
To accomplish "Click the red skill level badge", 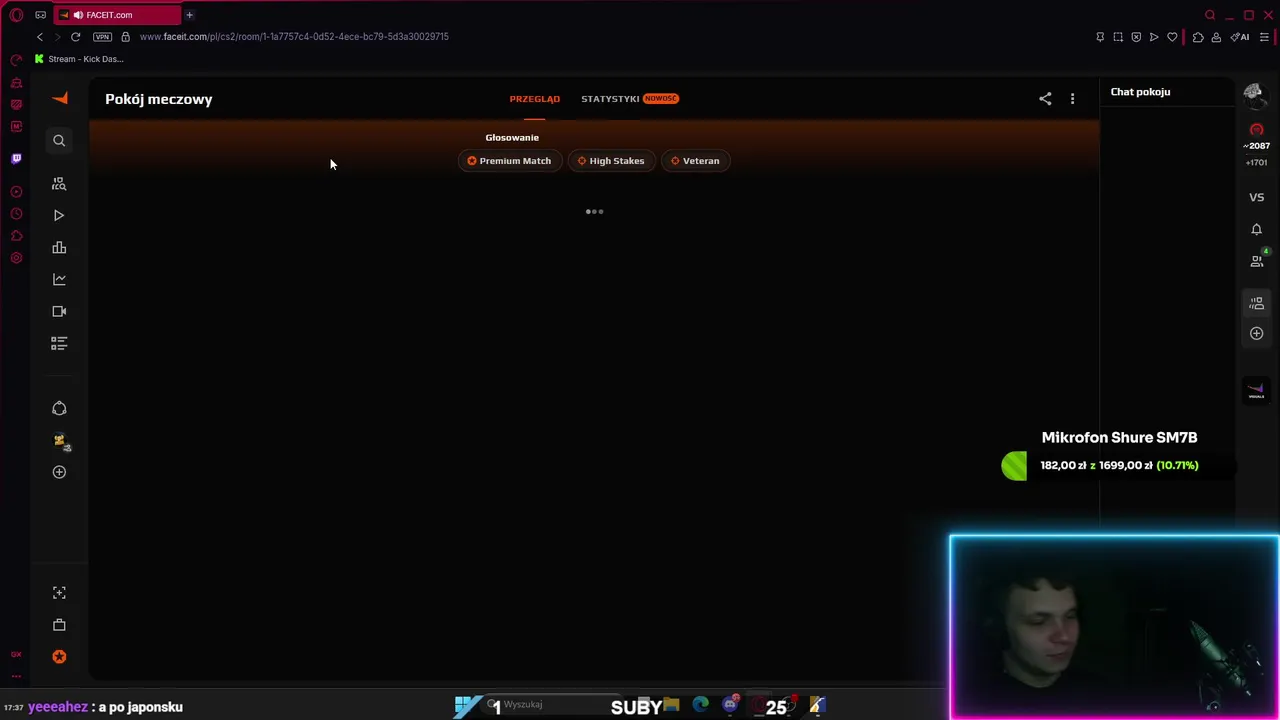I will [x=1257, y=130].
